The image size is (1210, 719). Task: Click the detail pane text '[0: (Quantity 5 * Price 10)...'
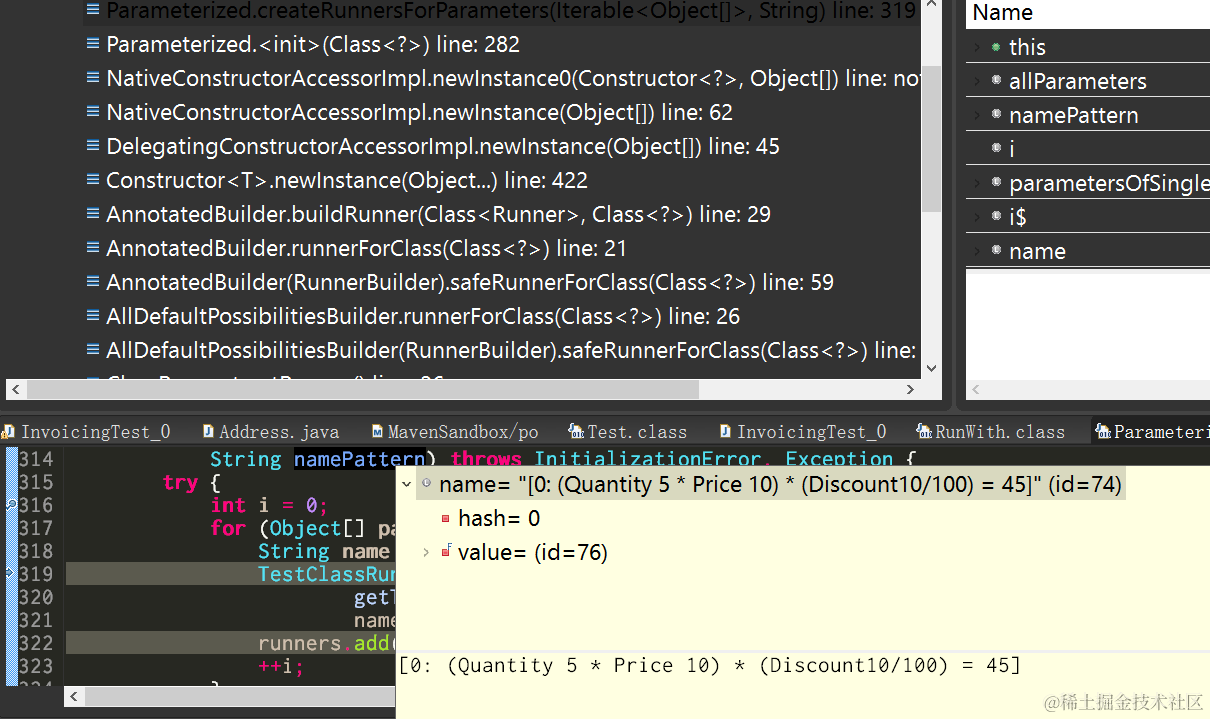[710, 665]
